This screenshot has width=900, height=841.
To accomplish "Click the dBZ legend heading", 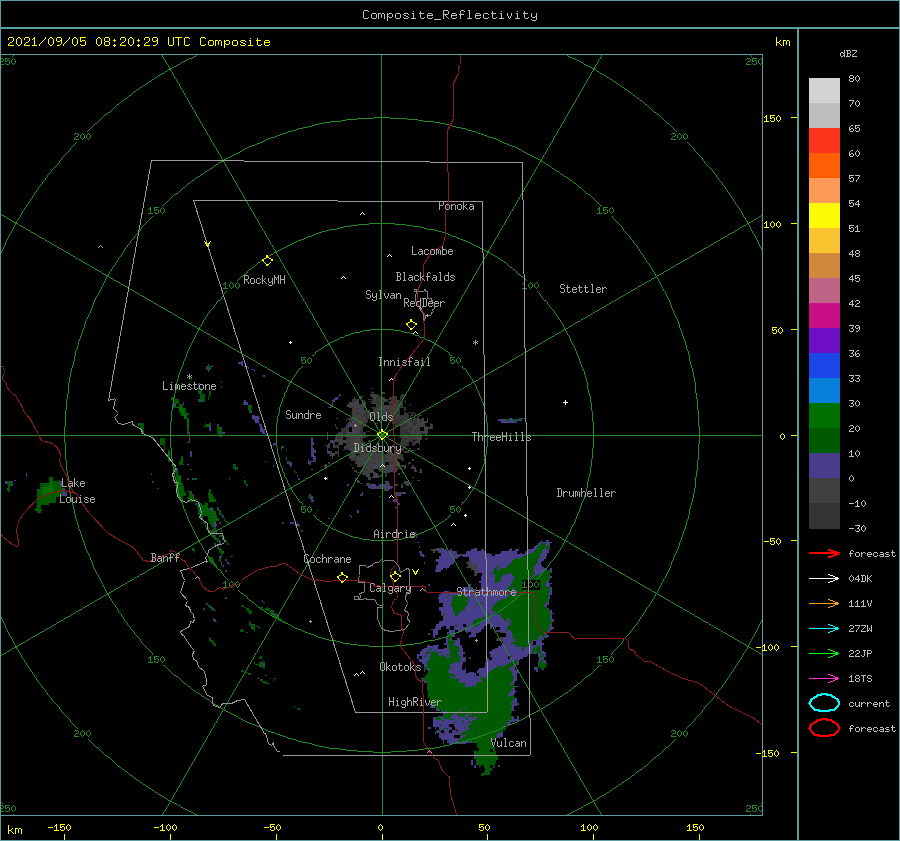I will (848, 53).
